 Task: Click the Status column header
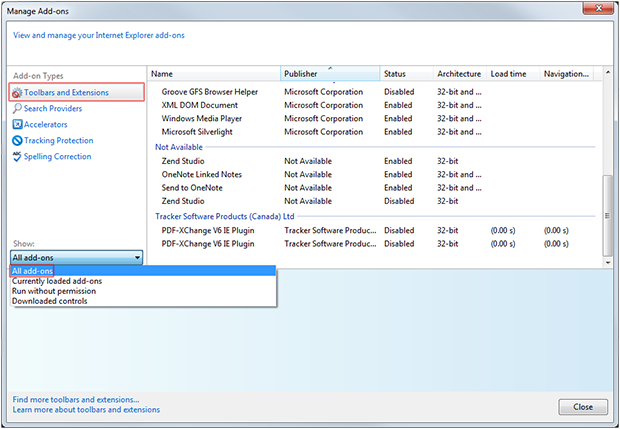pos(405,74)
